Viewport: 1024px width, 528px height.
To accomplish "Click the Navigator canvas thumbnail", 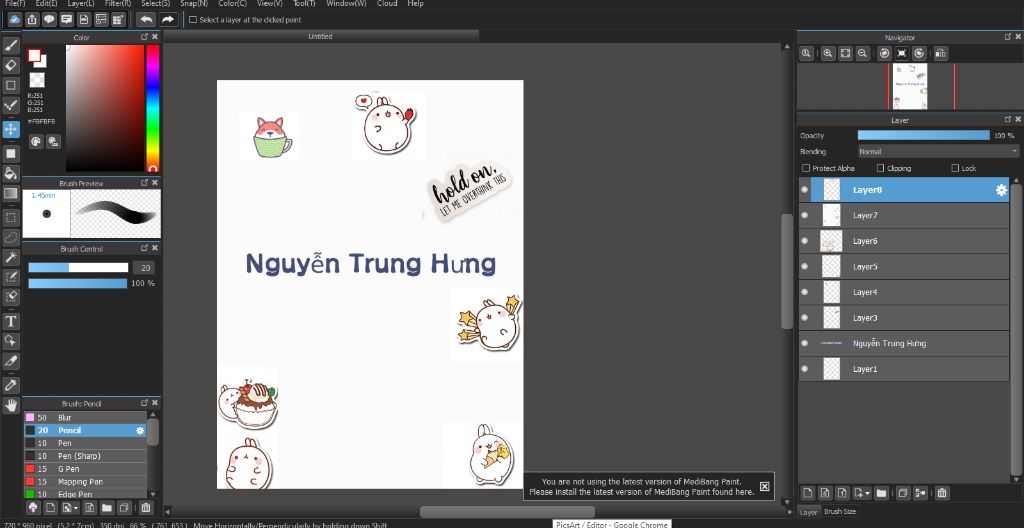I will pyautogui.click(x=910, y=86).
